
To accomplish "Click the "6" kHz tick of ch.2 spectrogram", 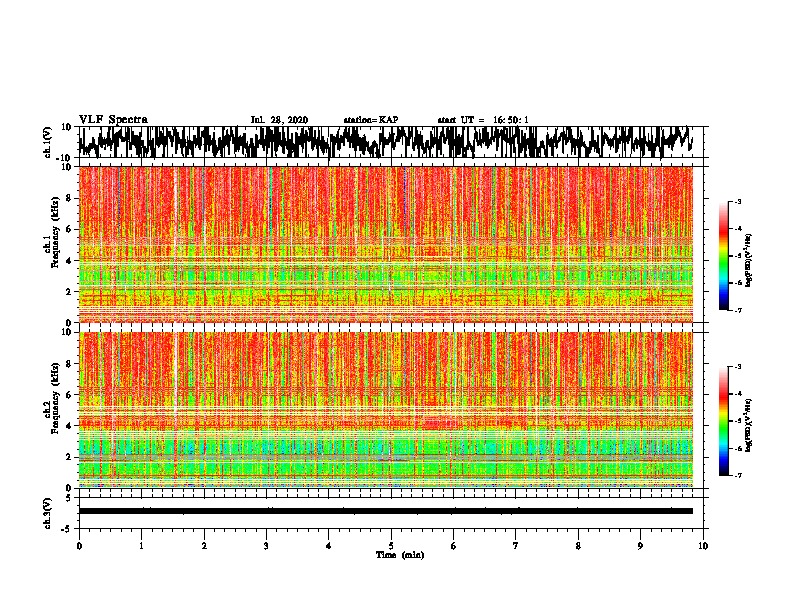I will click(69, 395).
